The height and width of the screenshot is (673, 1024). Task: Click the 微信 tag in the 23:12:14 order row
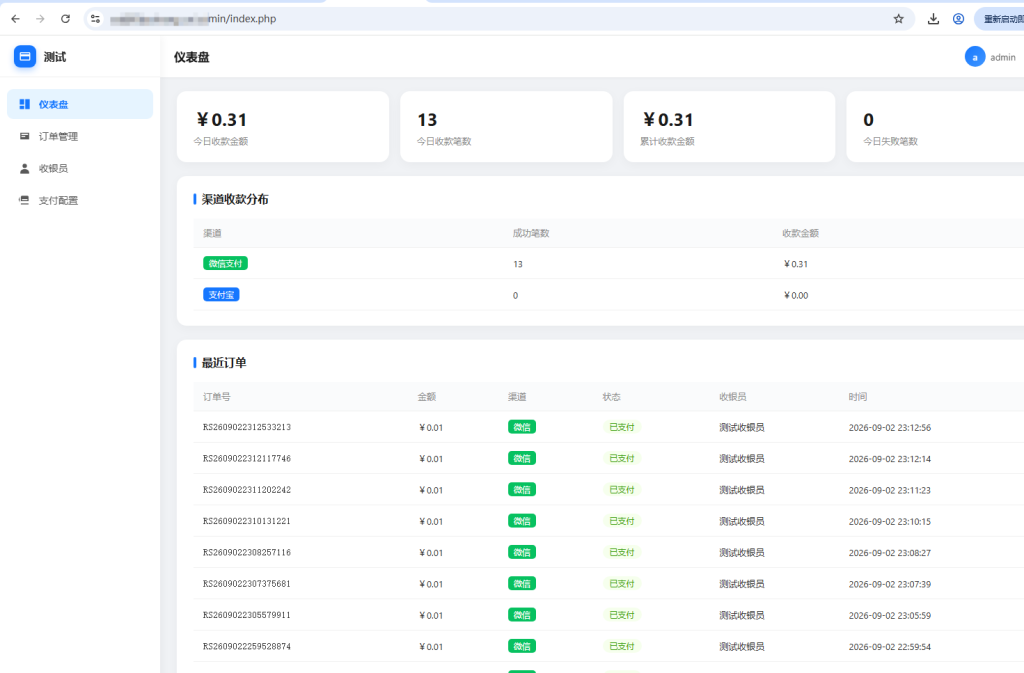(522, 458)
